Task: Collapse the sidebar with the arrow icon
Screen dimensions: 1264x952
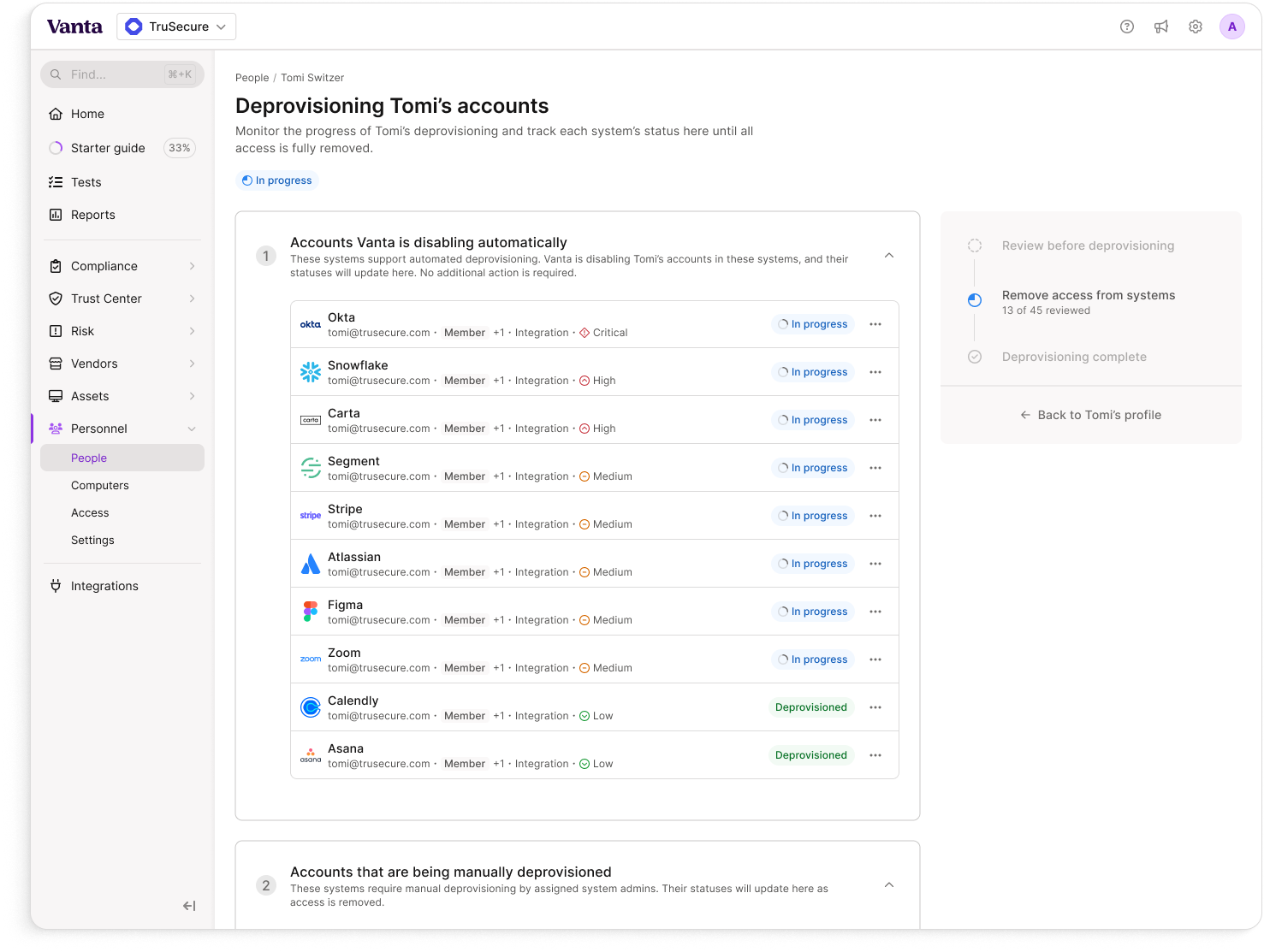Action: [189, 906]
